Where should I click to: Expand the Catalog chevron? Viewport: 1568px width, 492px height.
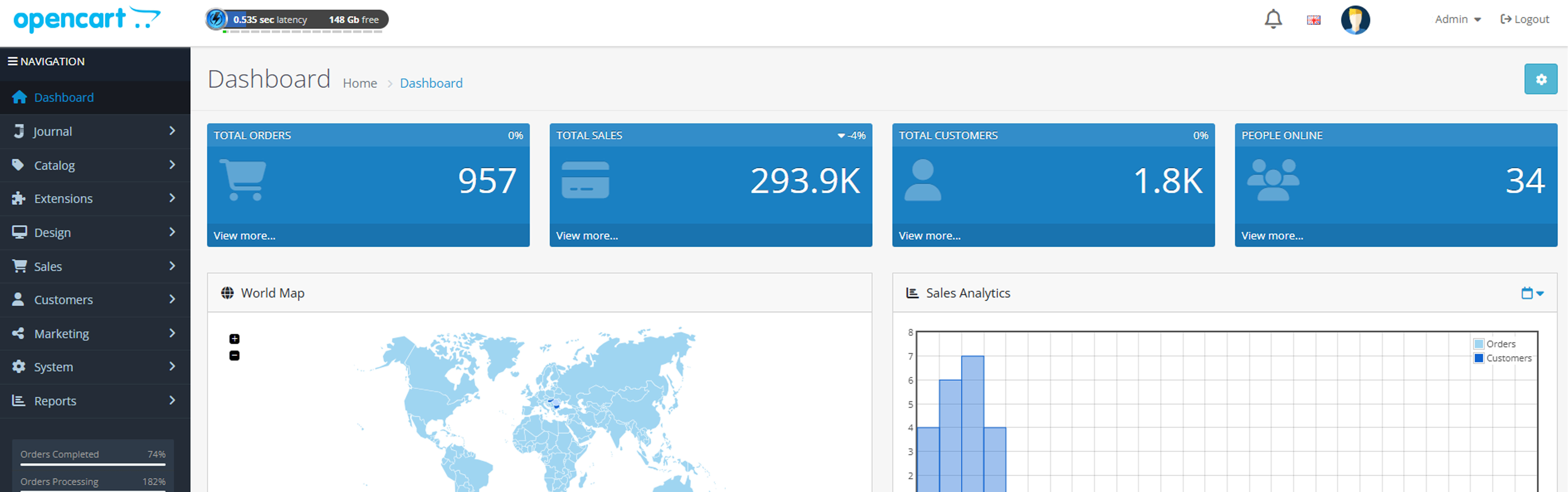(172, 164)
